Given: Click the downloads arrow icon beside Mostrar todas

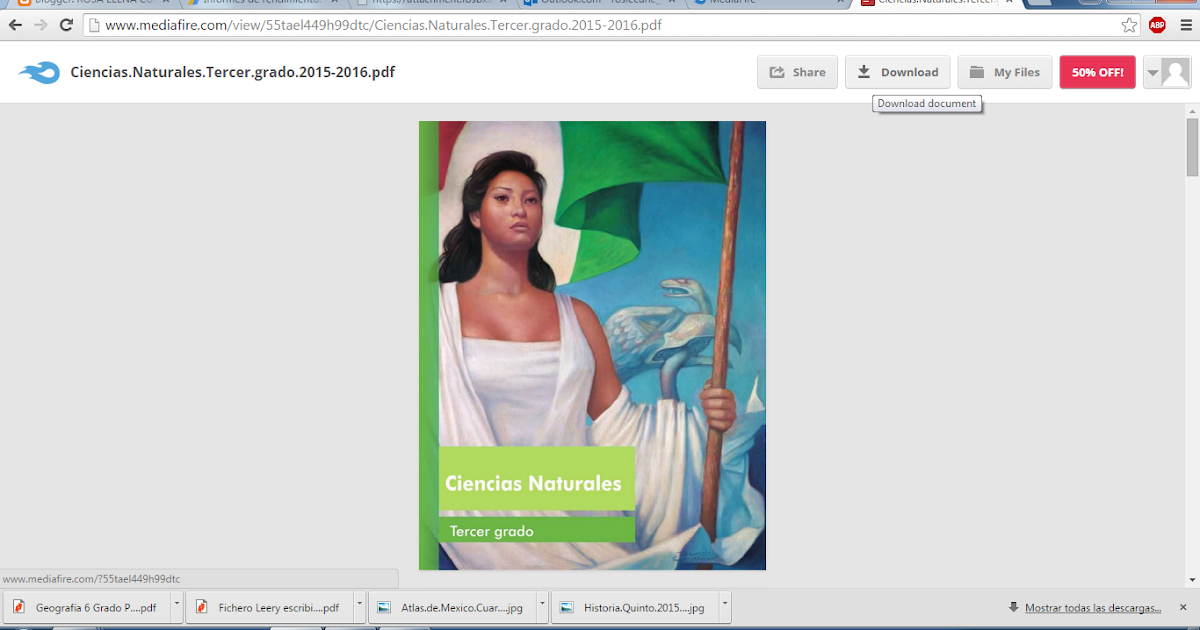Looking at the screenshot, I should coord(1013,607).
